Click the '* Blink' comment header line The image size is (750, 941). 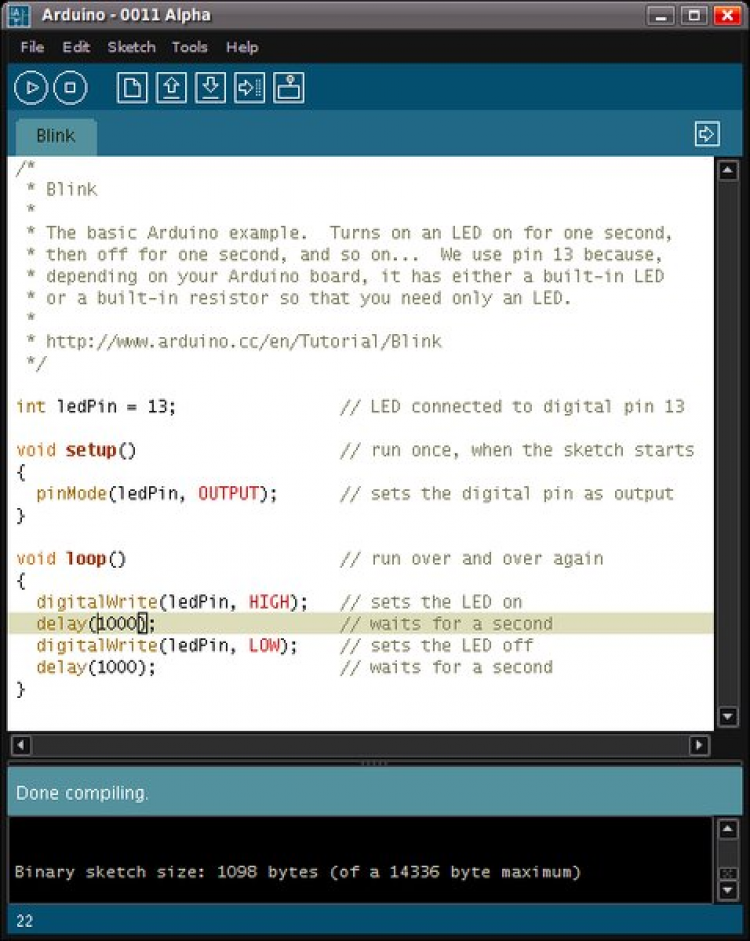click(x=62, y=189)
